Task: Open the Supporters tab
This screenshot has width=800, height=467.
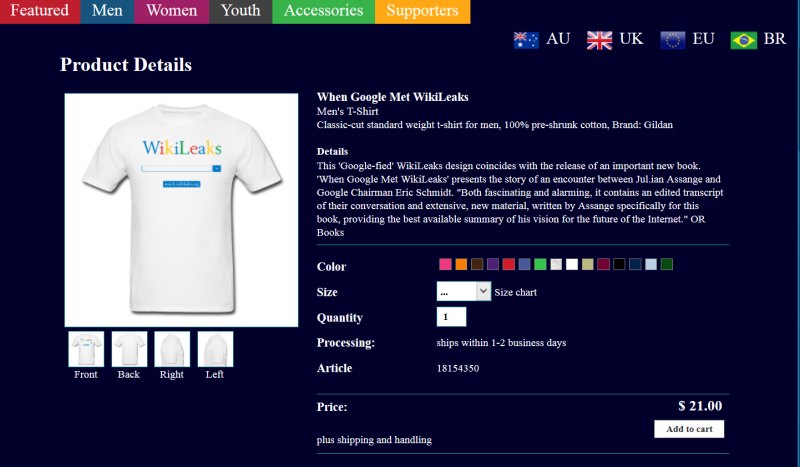Action: (422, 11)
